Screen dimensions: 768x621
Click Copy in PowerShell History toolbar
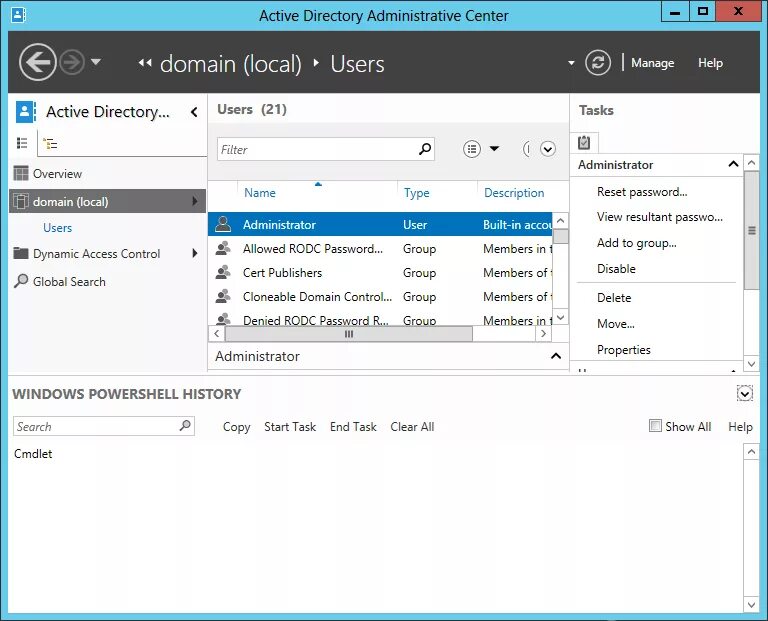[237, 427]
